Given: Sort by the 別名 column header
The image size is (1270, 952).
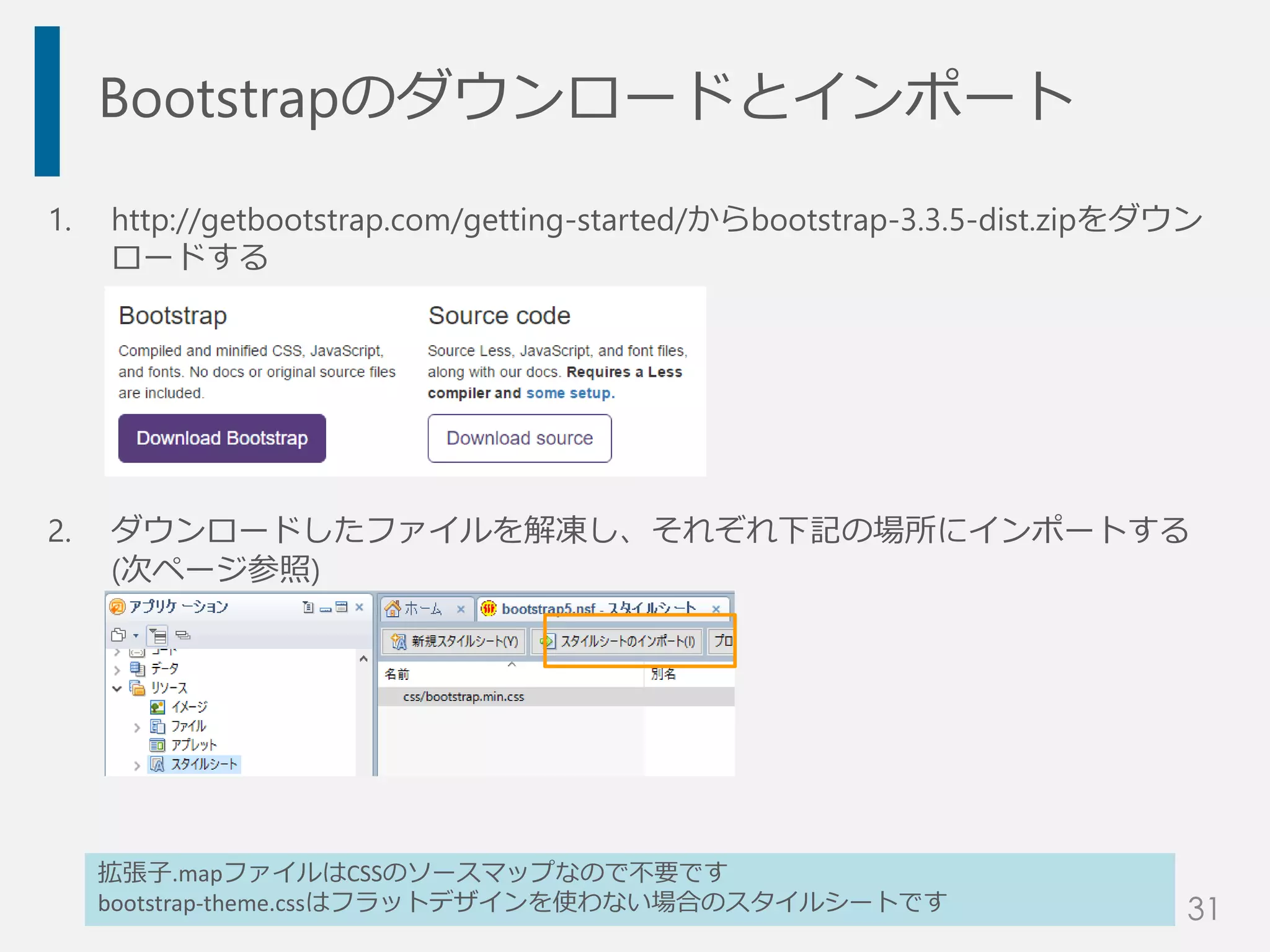Looking at the screenshot, I should coord(690,674).
